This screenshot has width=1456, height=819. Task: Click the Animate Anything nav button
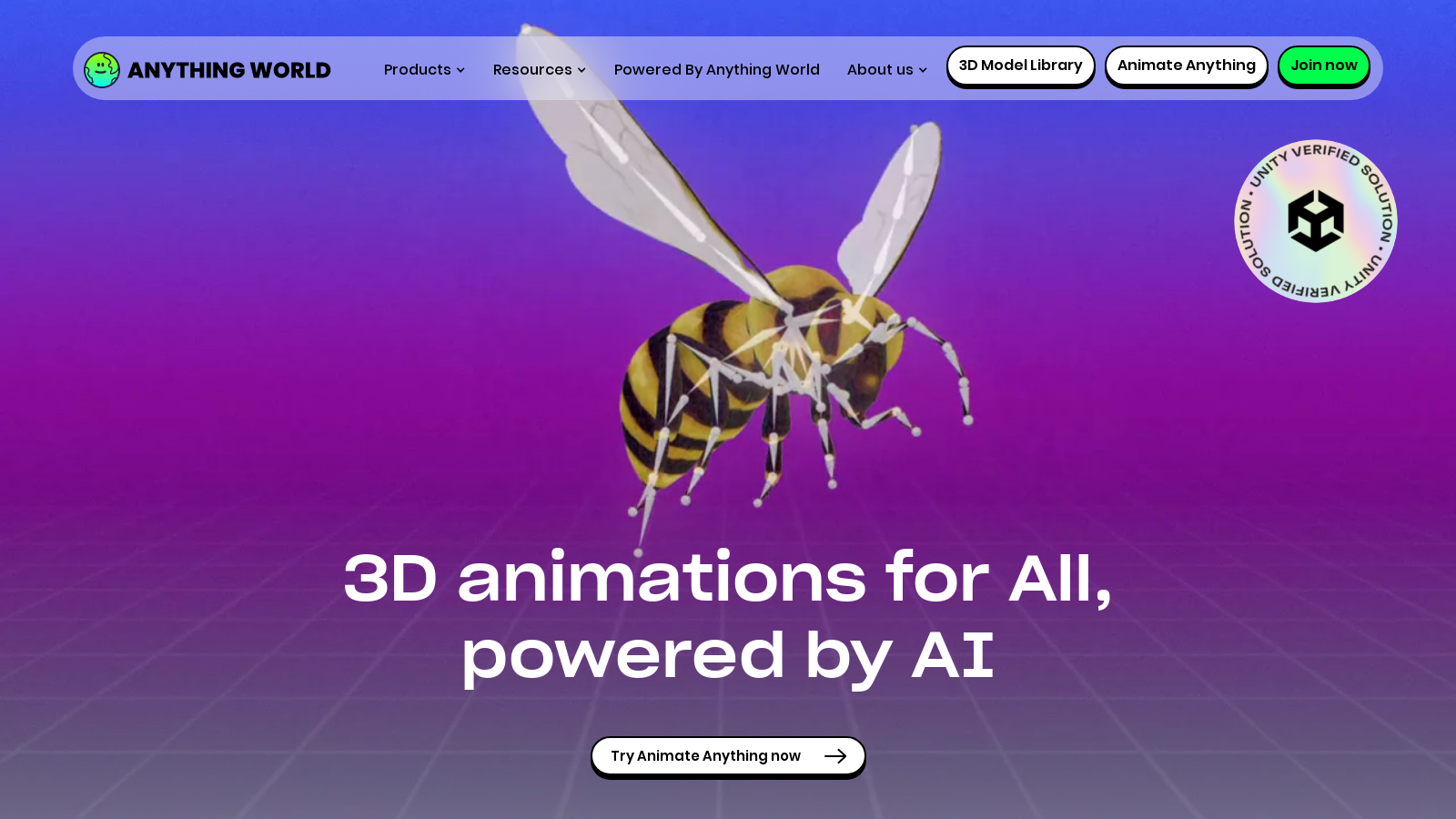click(1186, 66)
